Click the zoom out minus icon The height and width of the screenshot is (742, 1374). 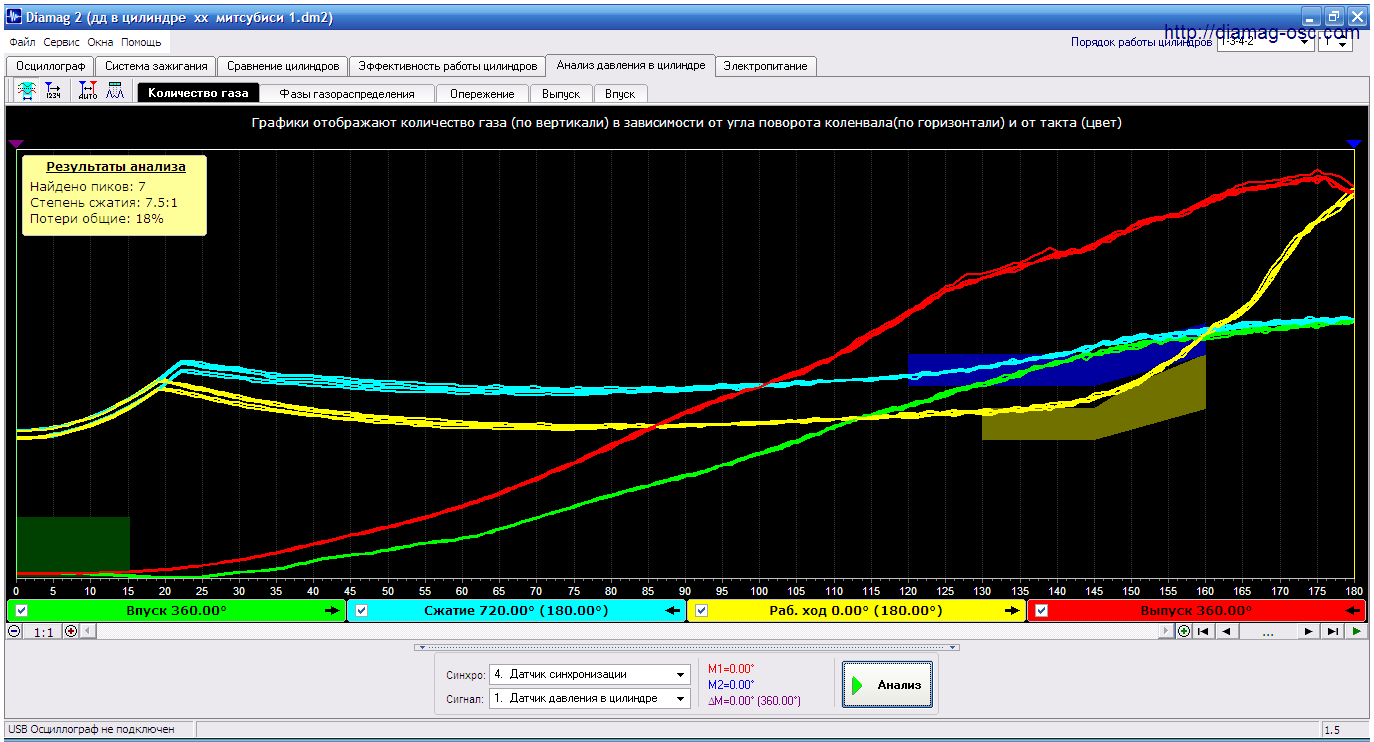14,631
